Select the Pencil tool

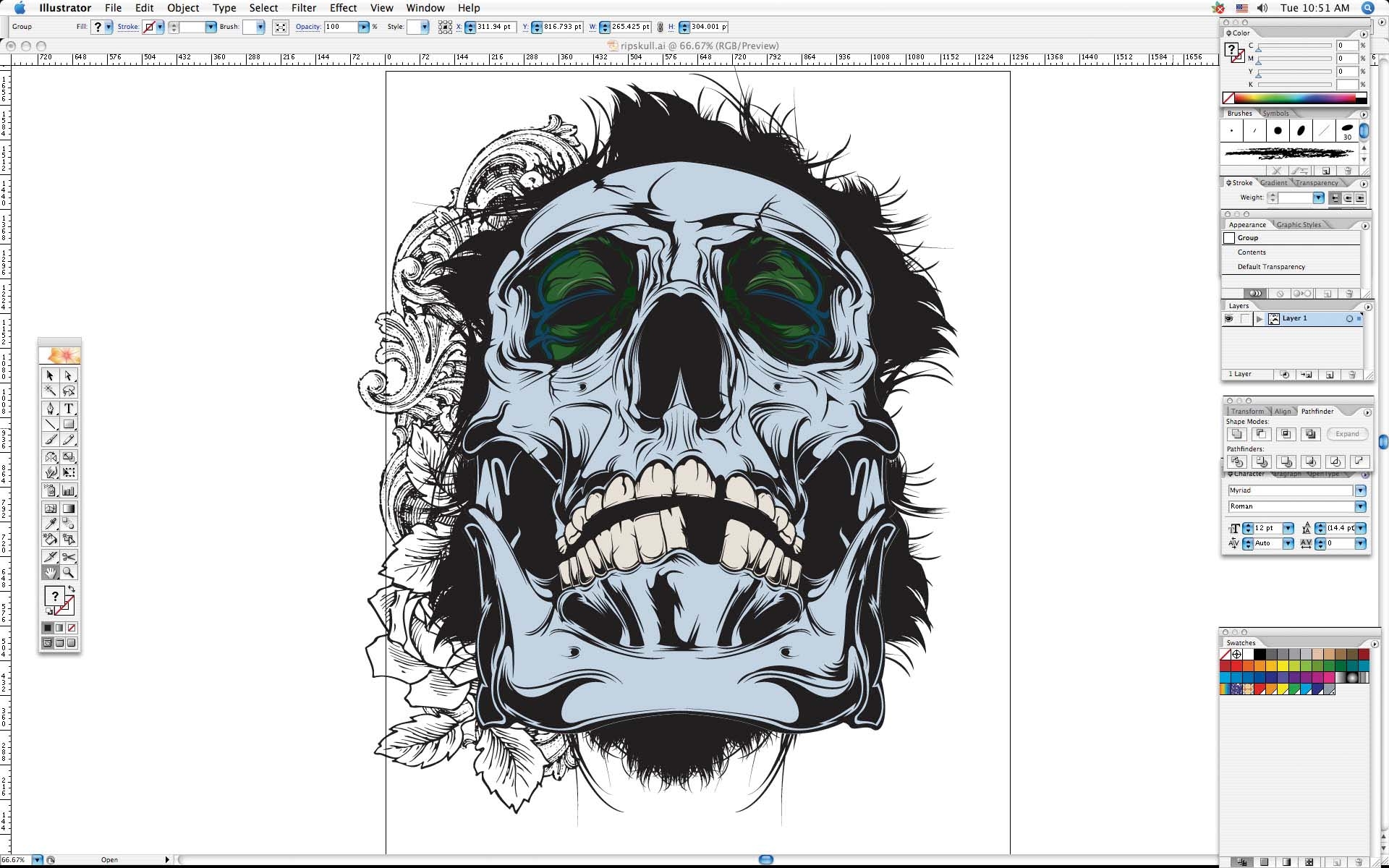pyautogui.click(x=69, y=440)
